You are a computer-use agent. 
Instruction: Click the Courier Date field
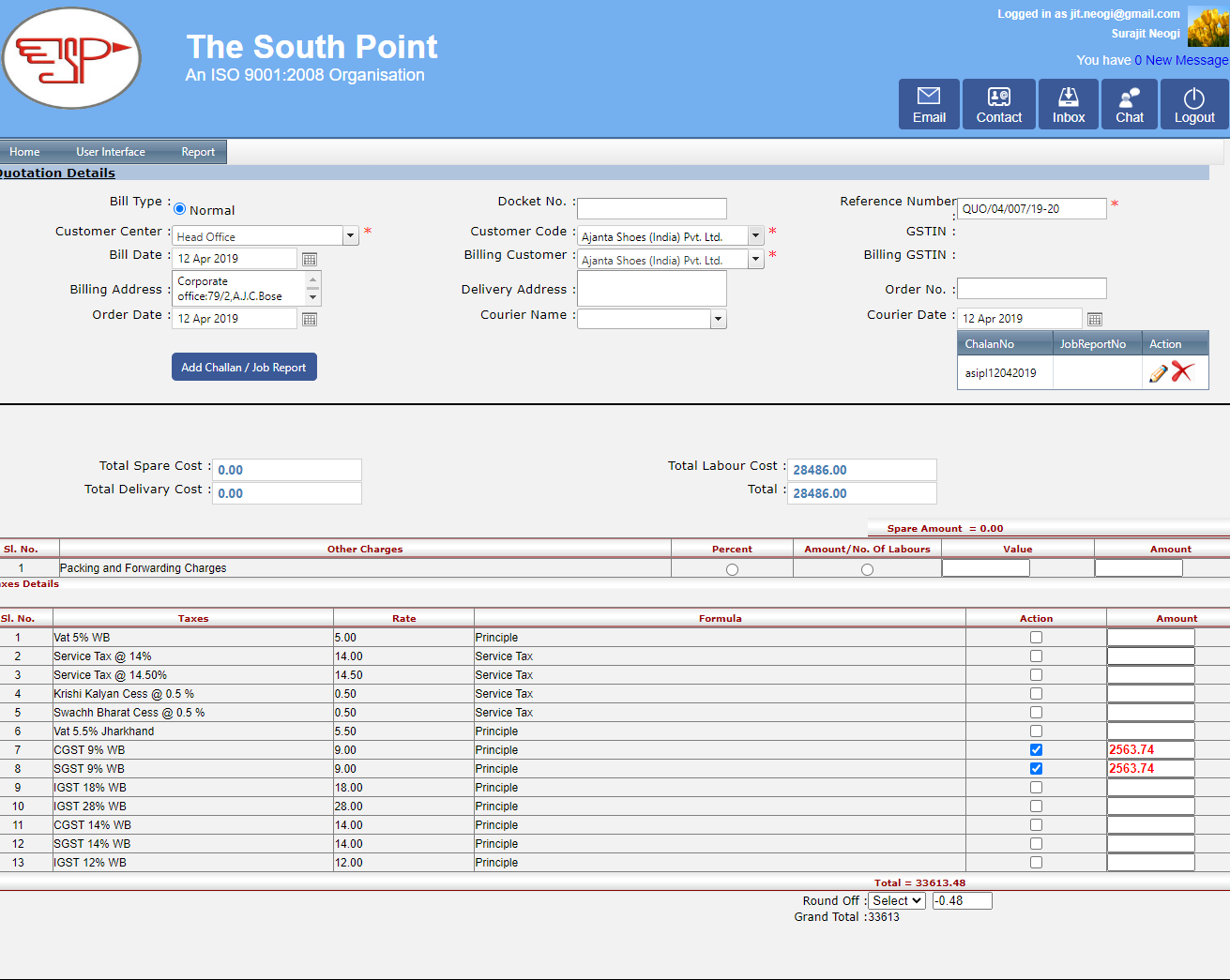tap(1020, 318)
